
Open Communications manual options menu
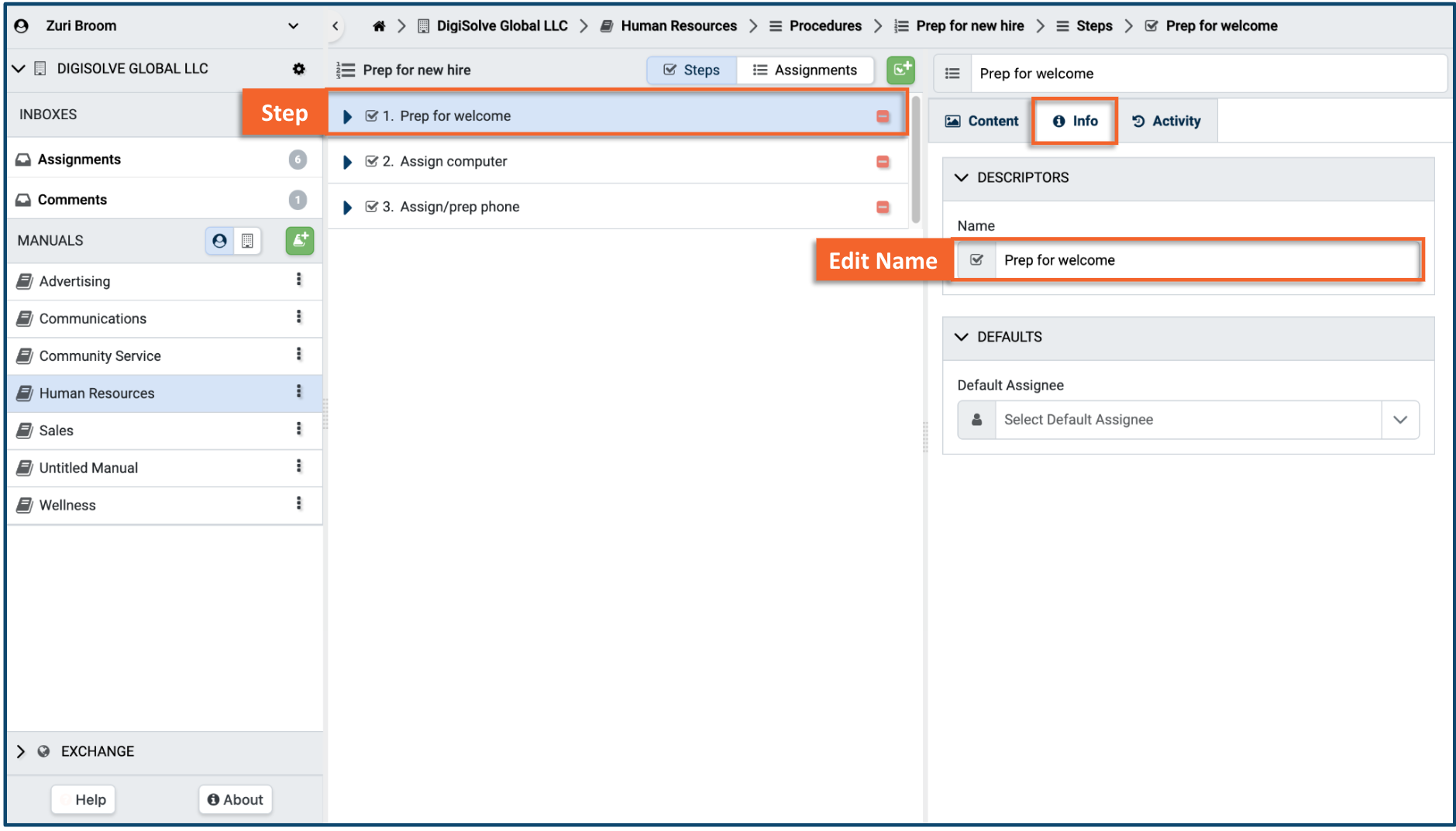pos(299,317)
